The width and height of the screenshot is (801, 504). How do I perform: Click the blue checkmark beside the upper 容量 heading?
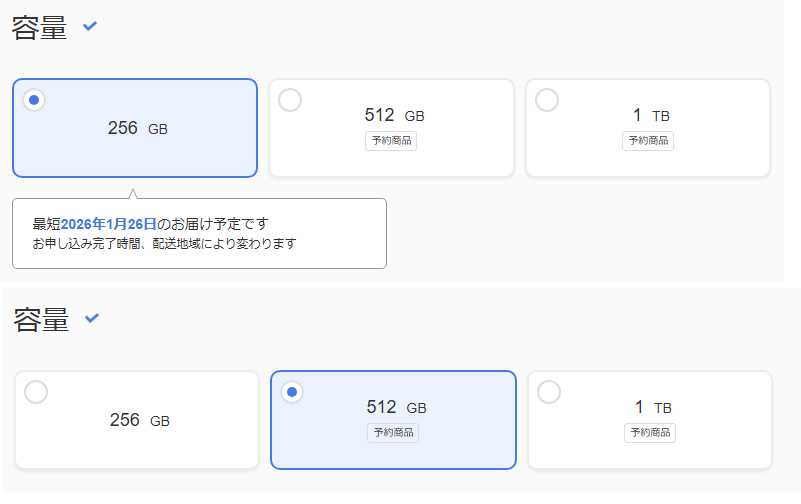point(90,26)
